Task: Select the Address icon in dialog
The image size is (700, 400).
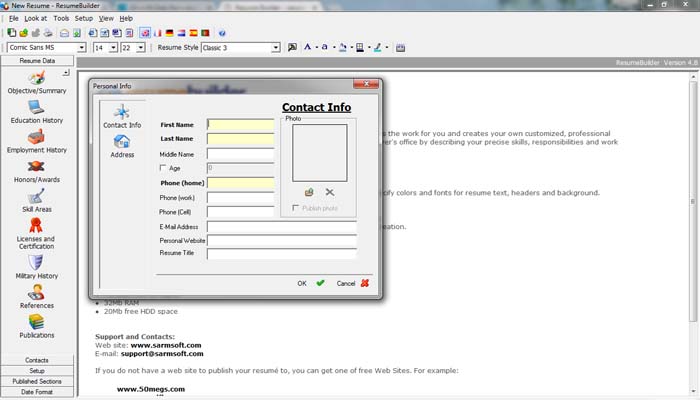Action: pos(121,142)
